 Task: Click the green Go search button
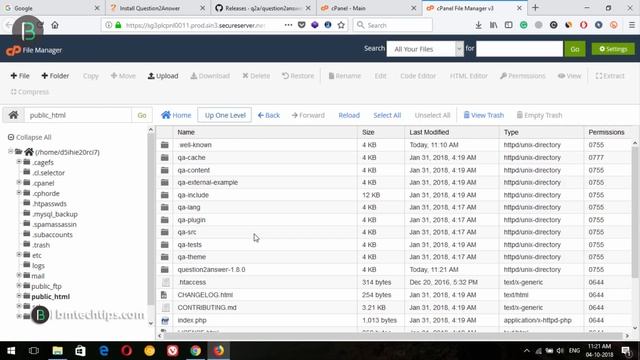point(575,49)
